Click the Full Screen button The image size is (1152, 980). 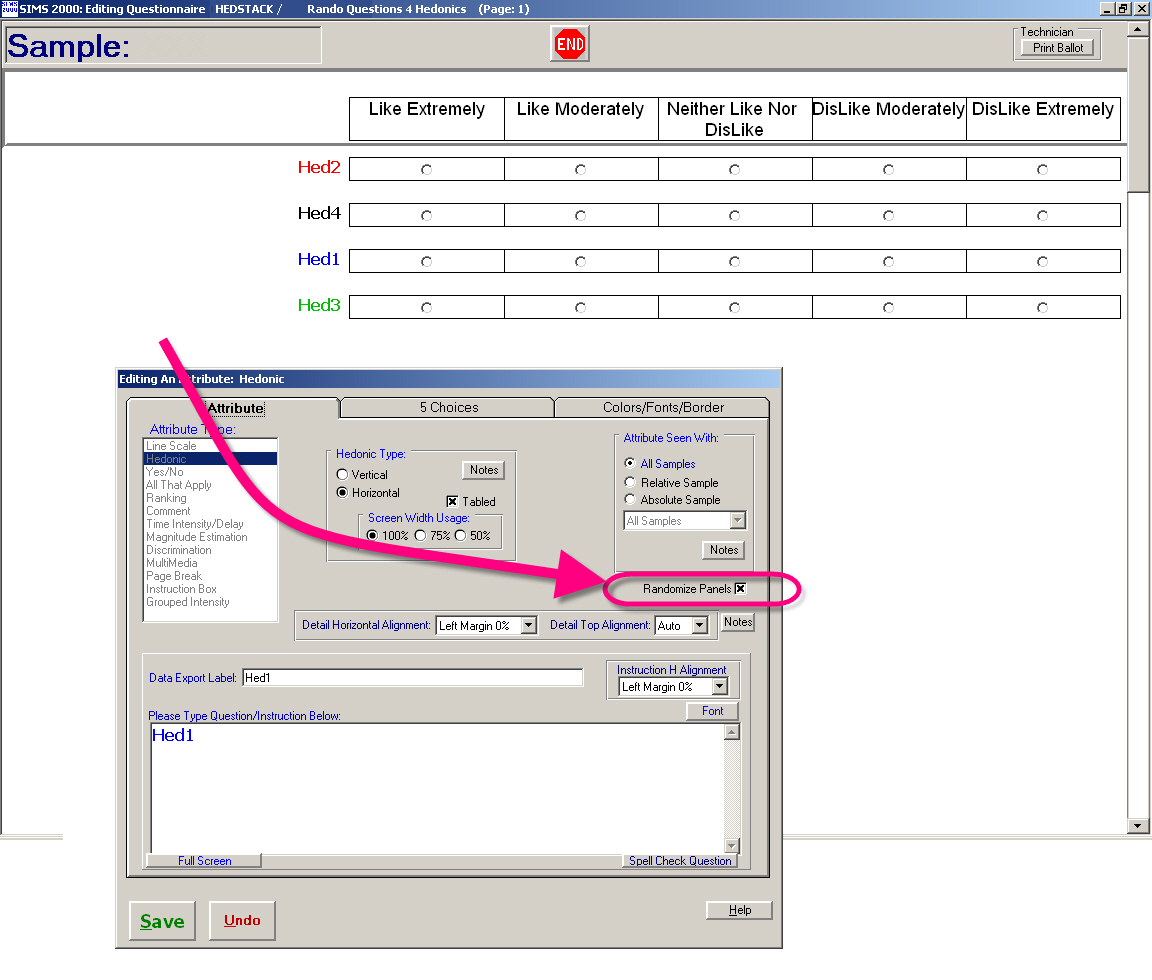(204, 860)
